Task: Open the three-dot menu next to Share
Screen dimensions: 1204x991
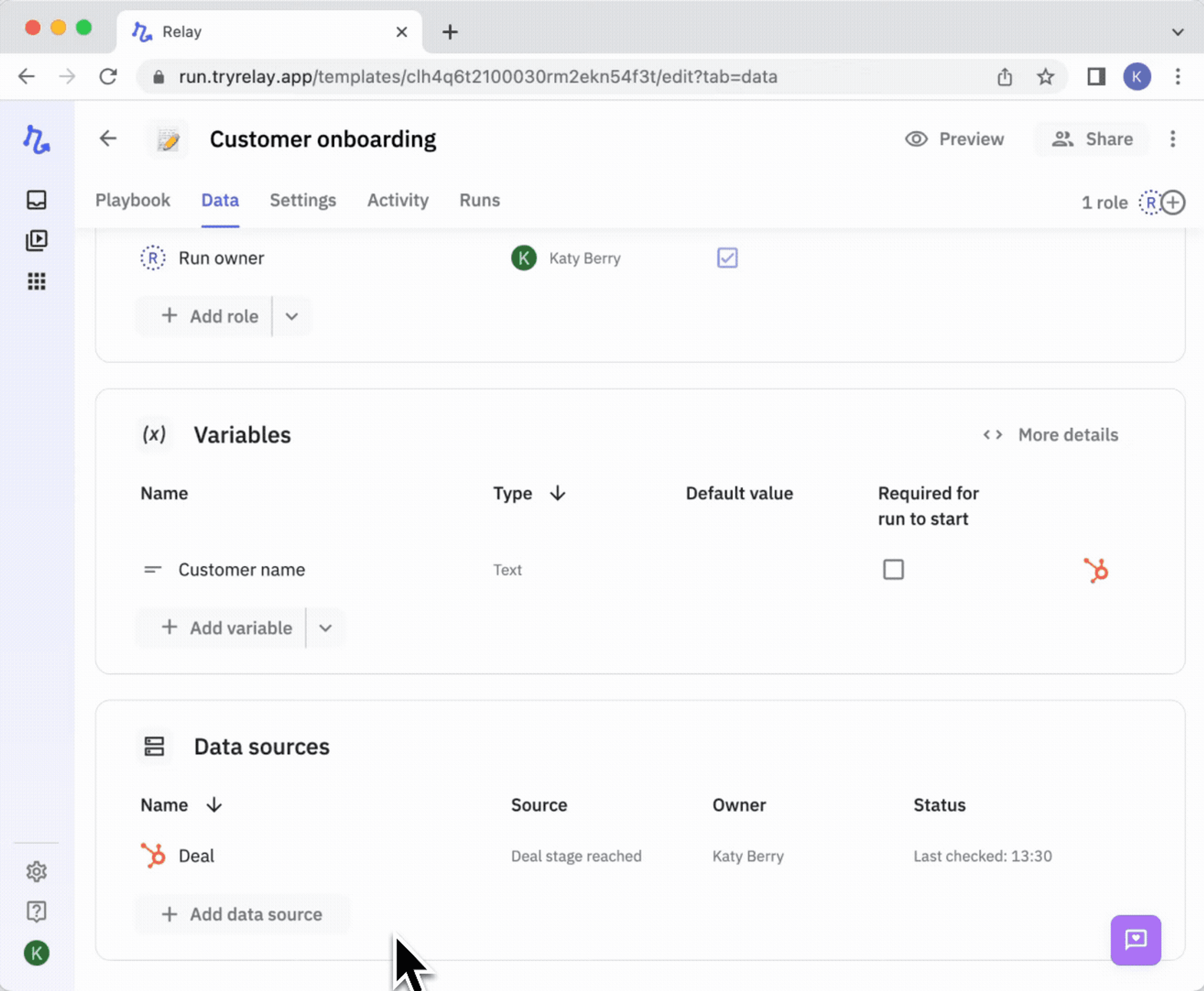Action: click(x=1173, y=139)
